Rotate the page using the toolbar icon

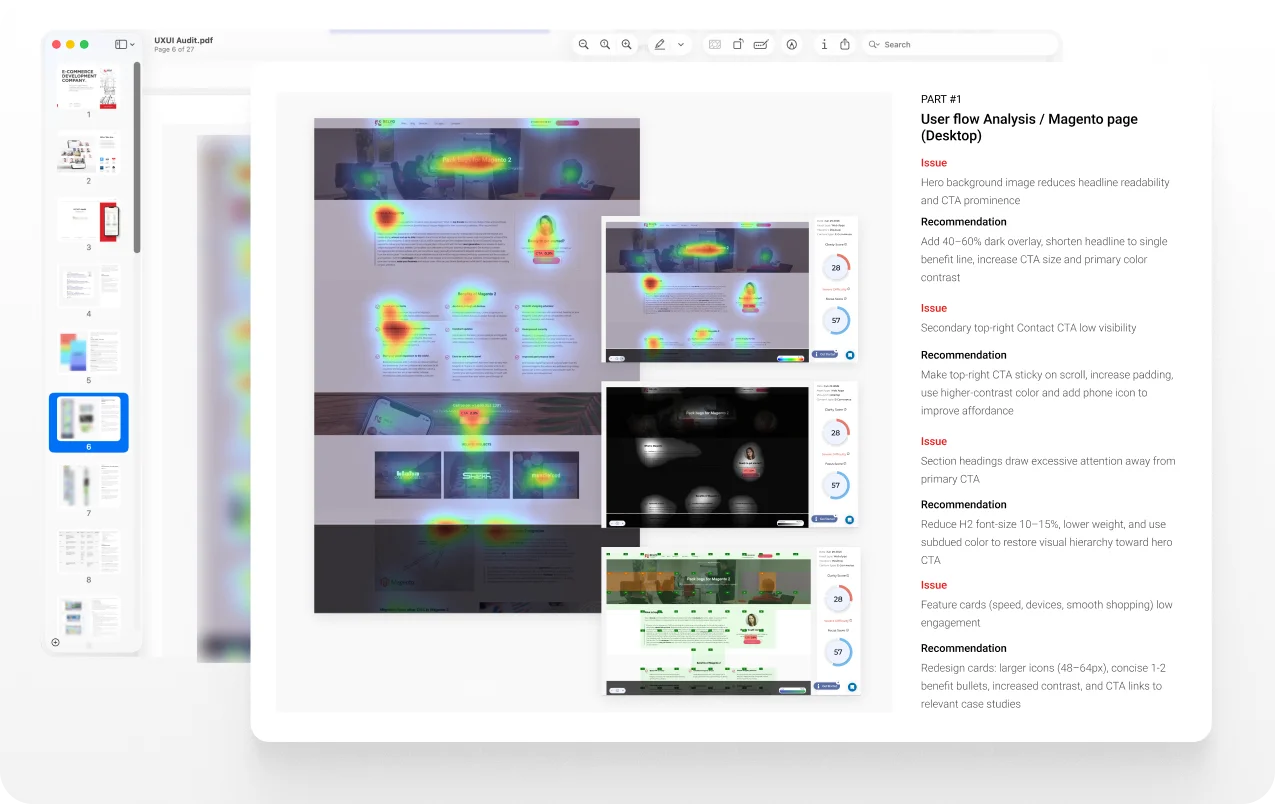738,44
